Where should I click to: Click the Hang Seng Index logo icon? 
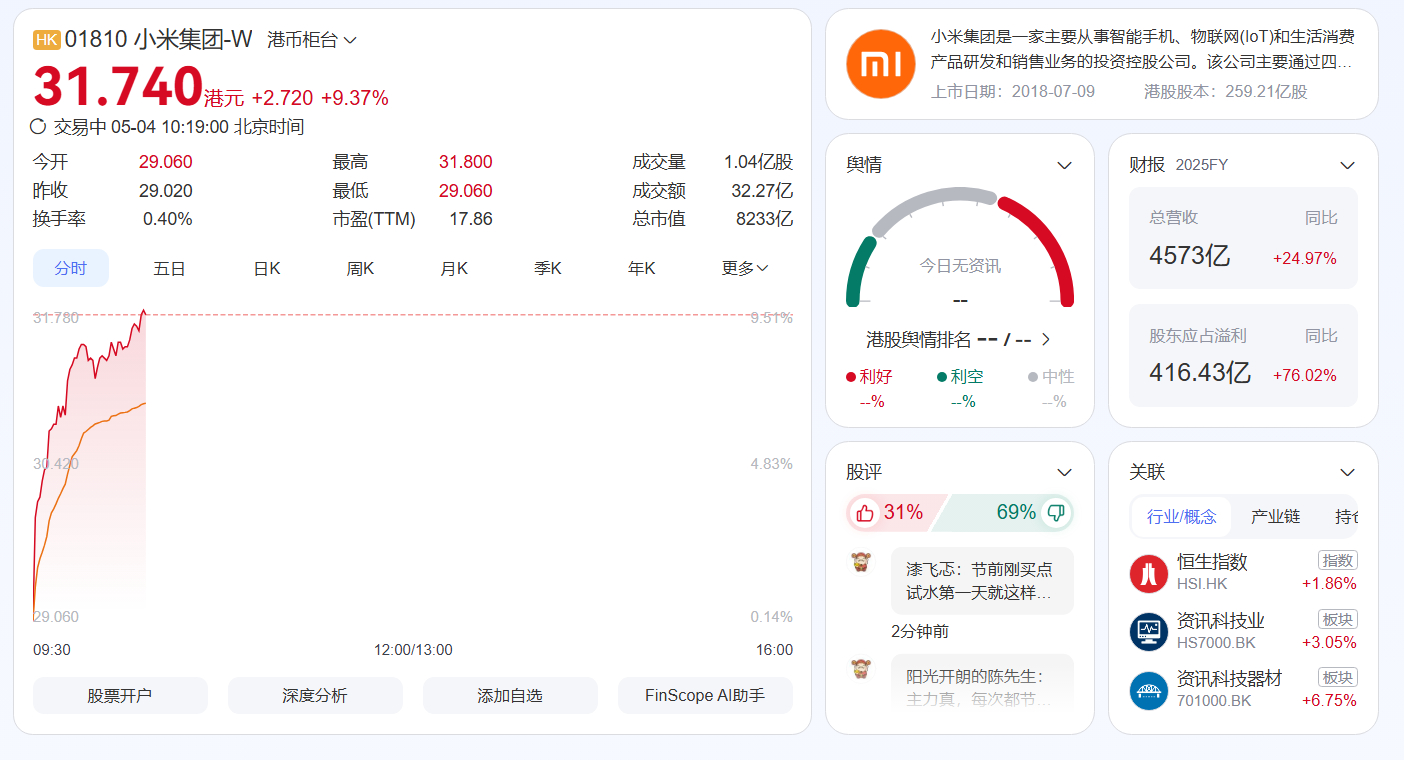[x=1149, y=574]
